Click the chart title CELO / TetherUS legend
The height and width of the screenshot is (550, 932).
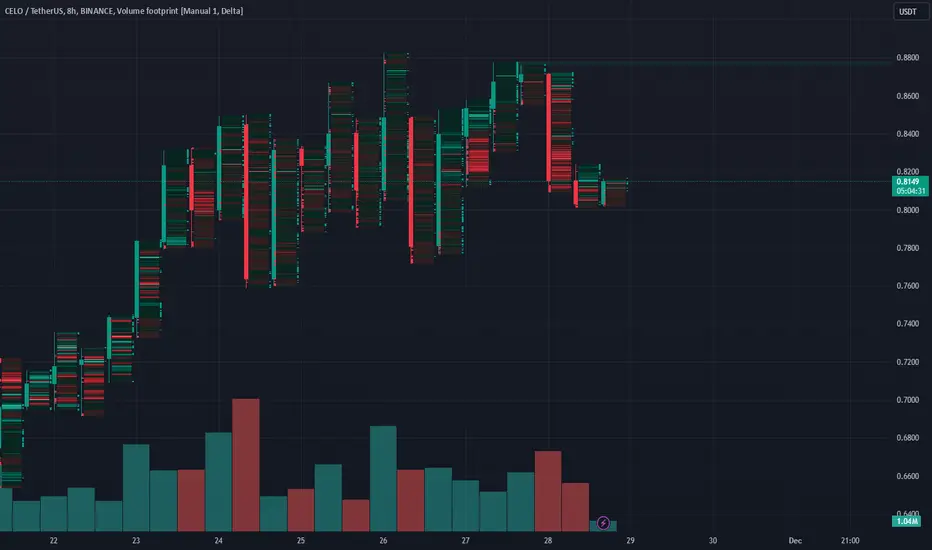124,11
